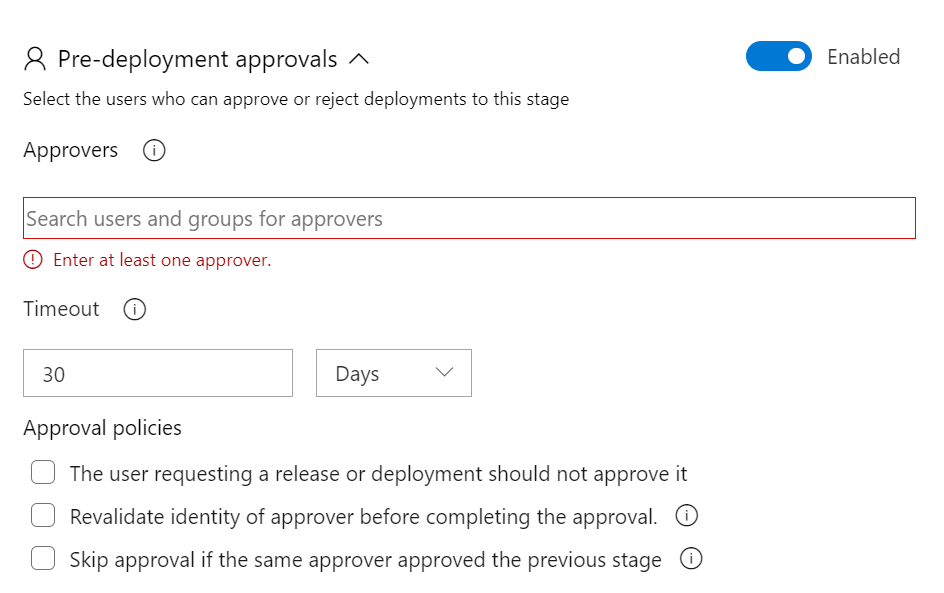Open the Days timeout unit dropdown
The image size is (944, 593).
(393, 372)
